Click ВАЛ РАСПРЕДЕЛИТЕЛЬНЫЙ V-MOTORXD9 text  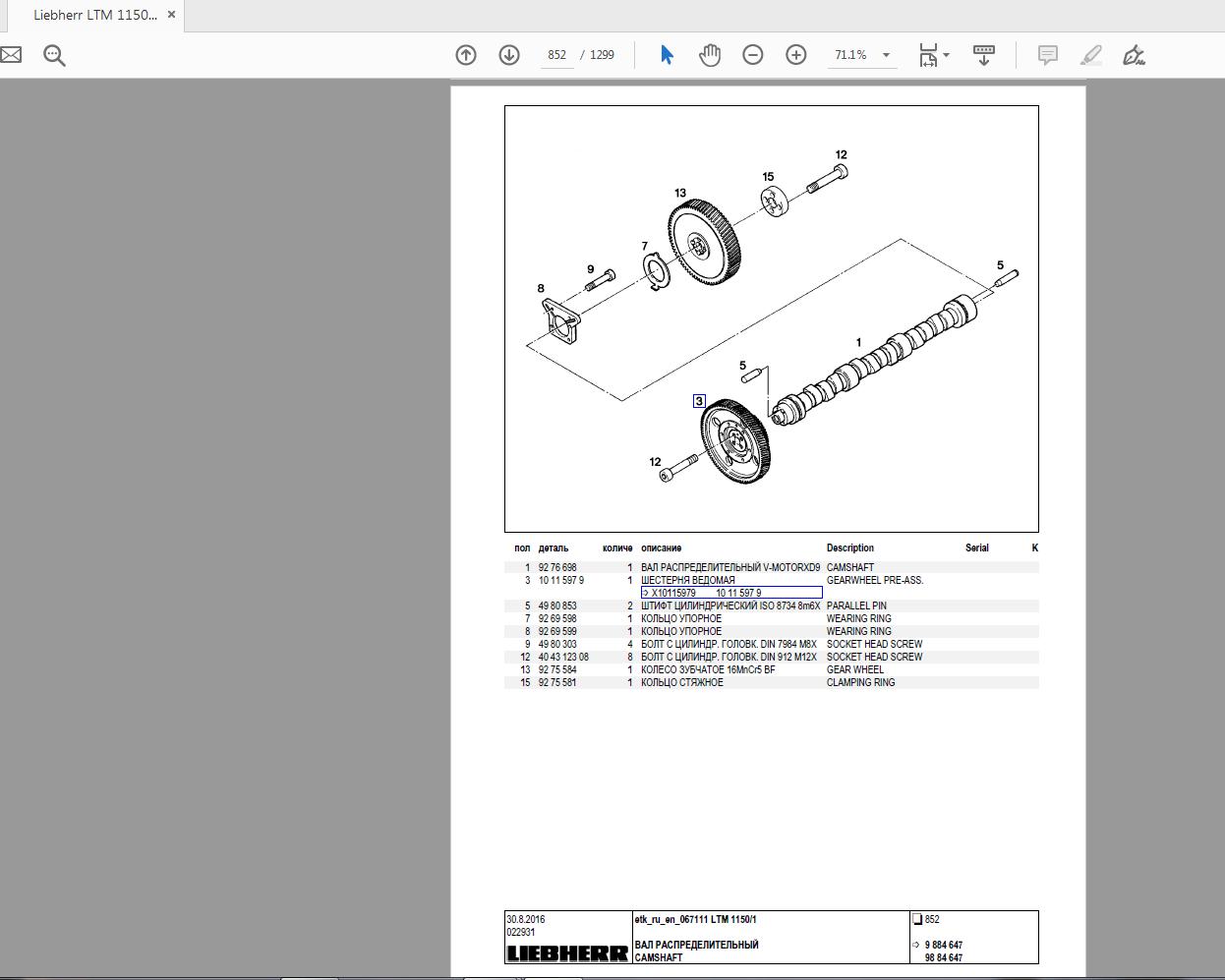coord(730,567)
